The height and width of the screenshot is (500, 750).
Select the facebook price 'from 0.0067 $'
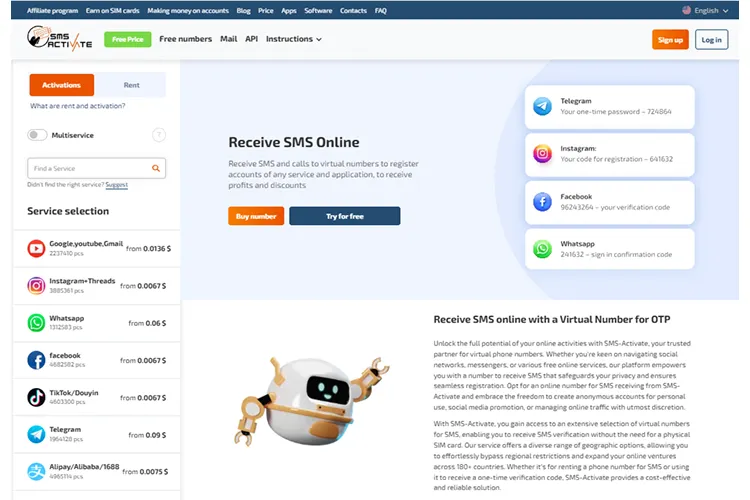pyautogui.click(x=143, y=360)
